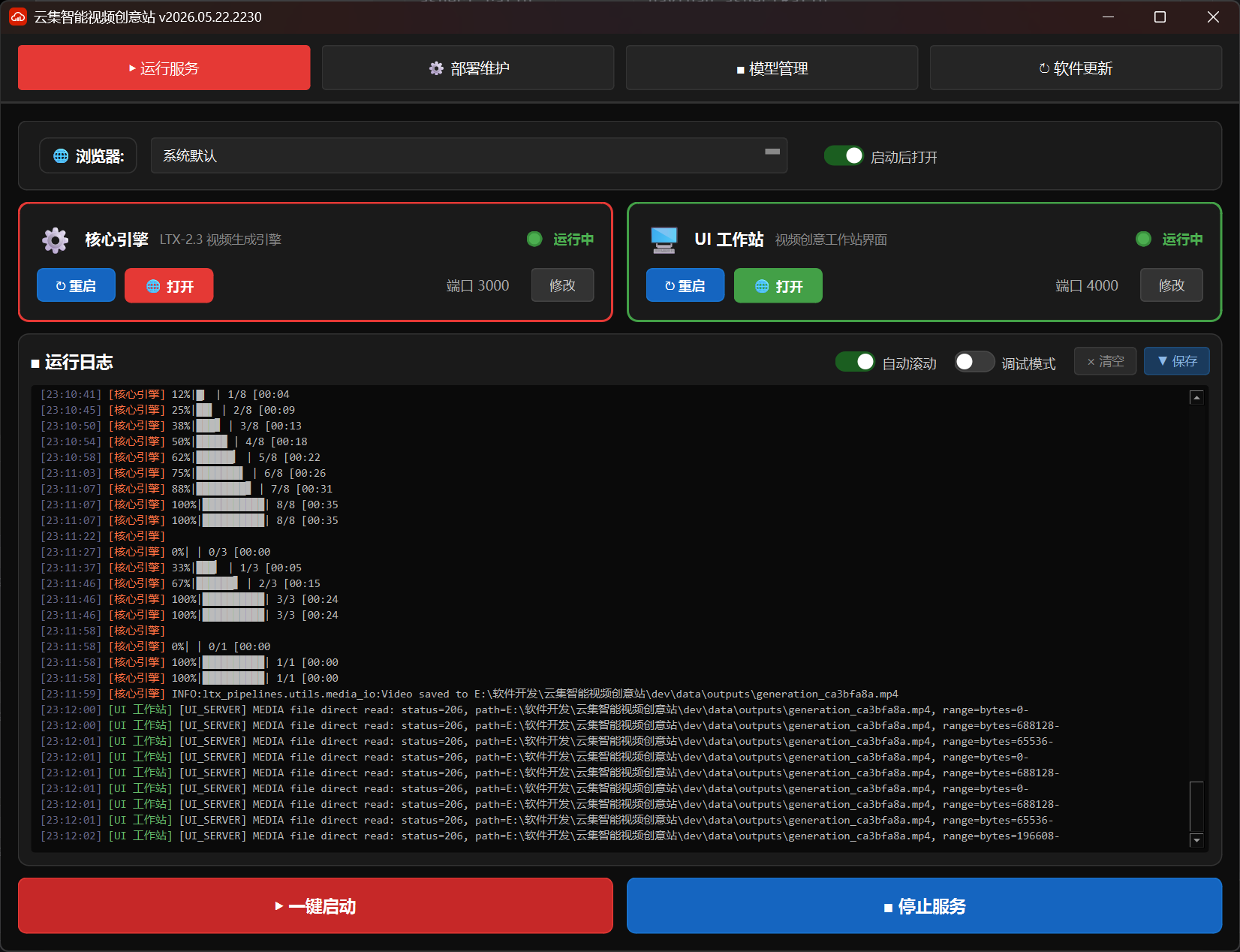Clear the run log with 清空
This screenshot has height=952, width=1240.
[1105, 361]
